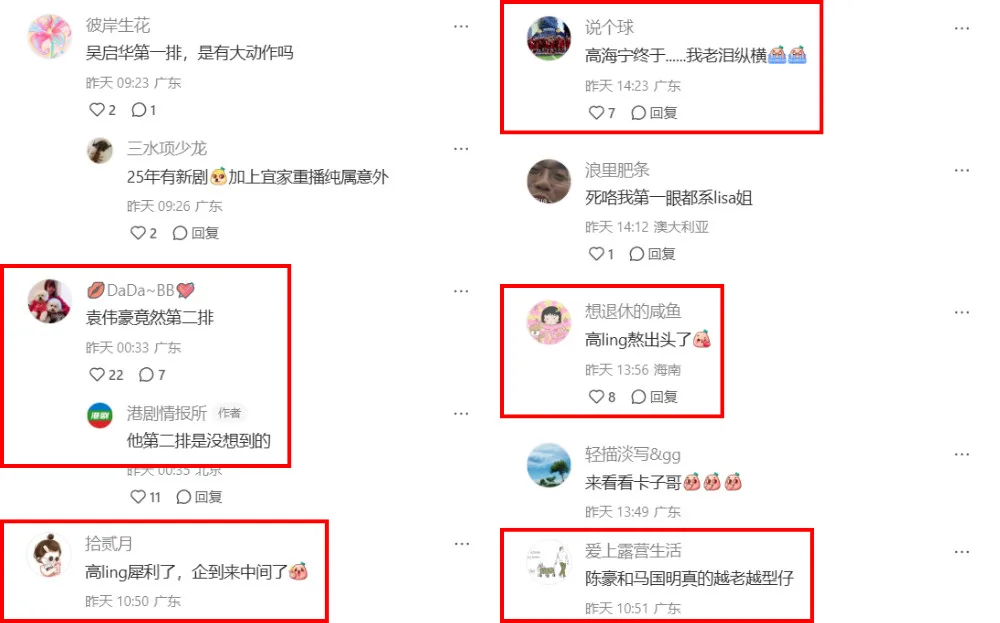Reply to 想退休的咸鱼's comment
This screenshot has height=623, width=1000.
point(654,397)
